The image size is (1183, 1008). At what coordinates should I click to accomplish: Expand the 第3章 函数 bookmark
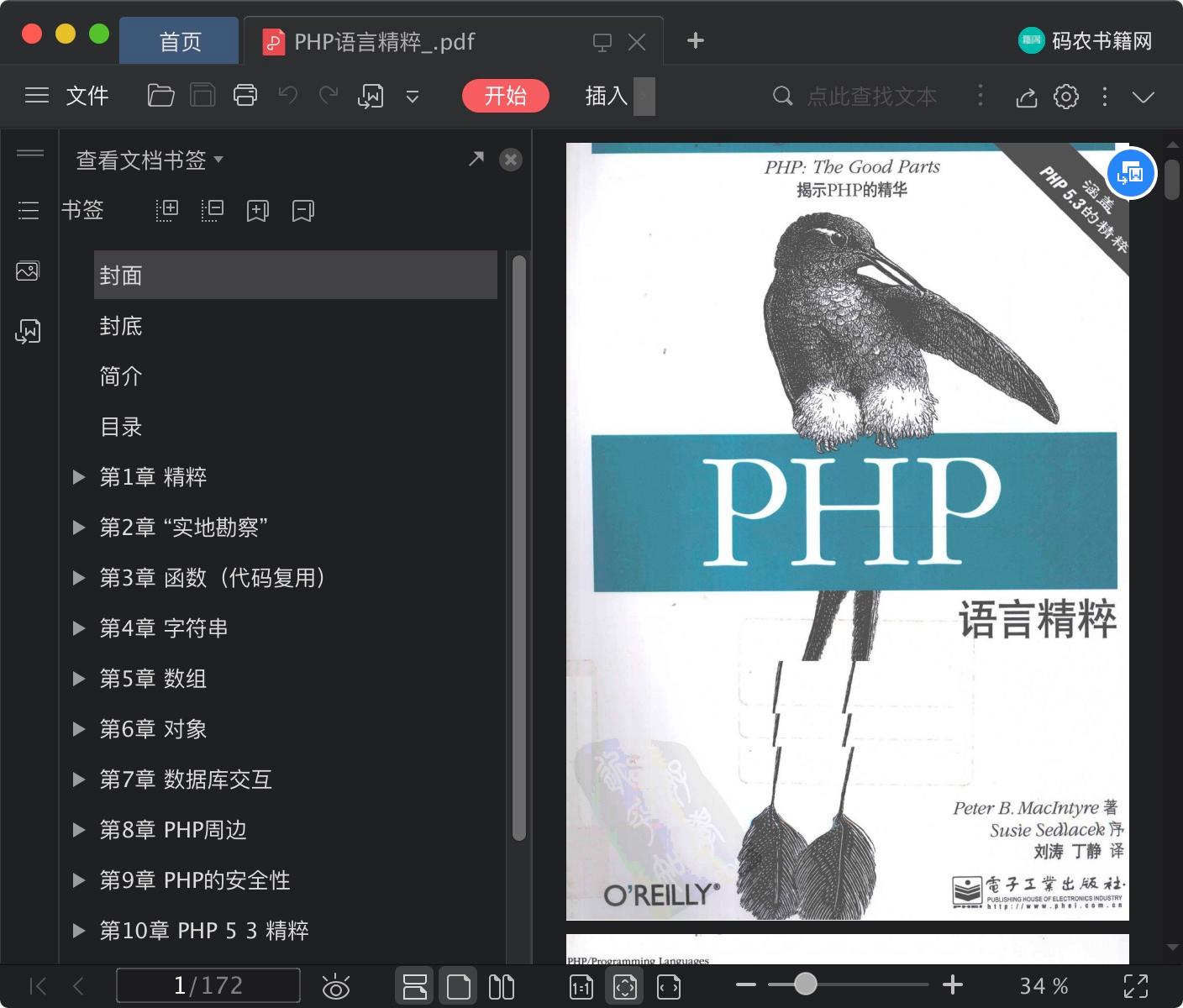[79, 578]
